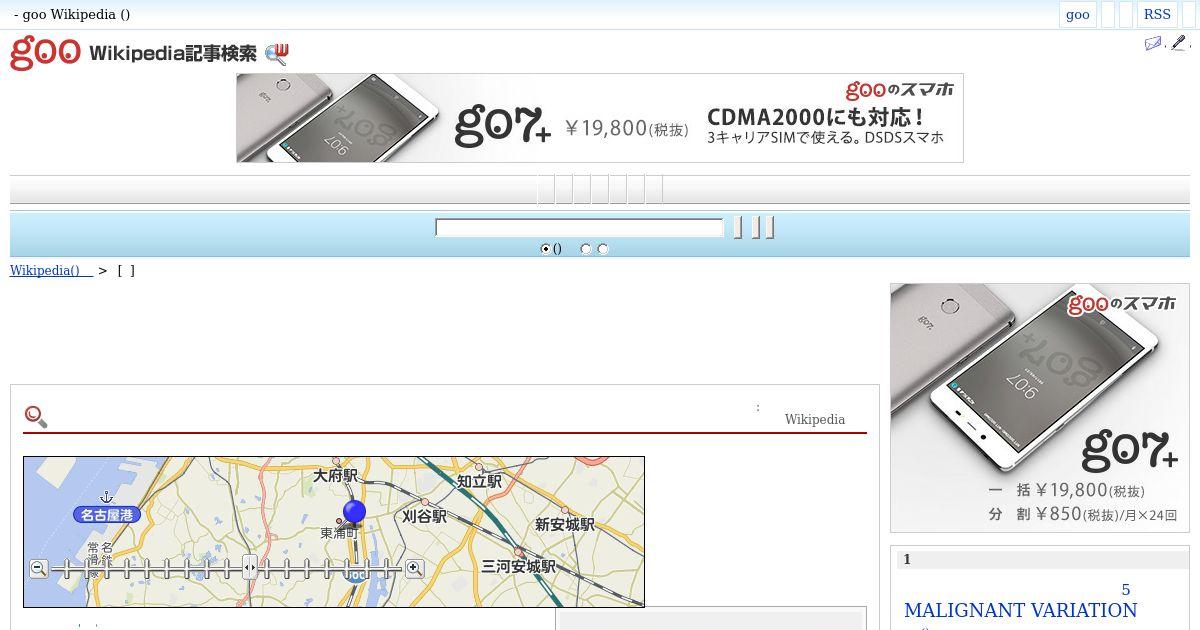Image resolution: width=1200 pixels, height=630 pixels.
Task: Click the blue pin marker on map
Action: pos(354,513)
